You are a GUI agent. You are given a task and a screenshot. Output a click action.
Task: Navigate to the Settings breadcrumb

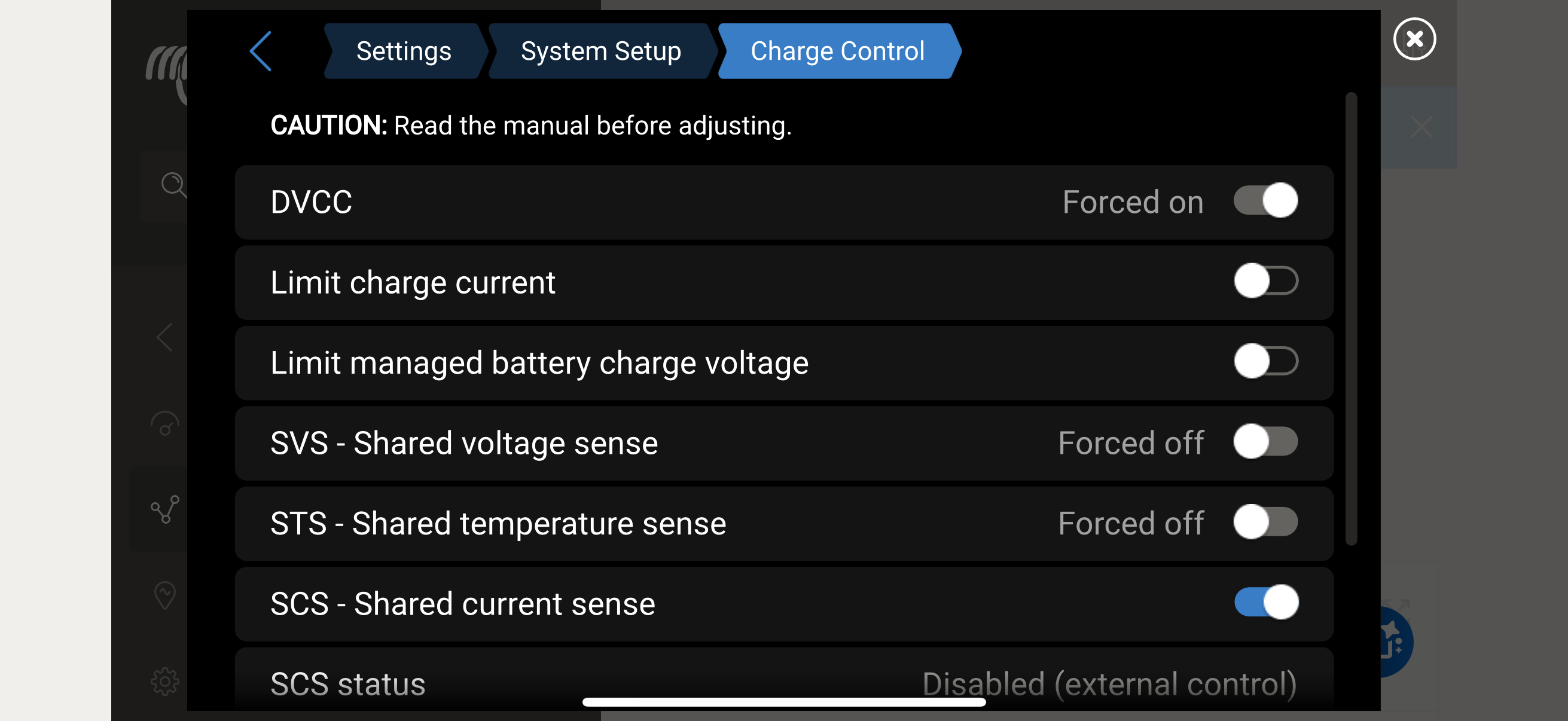(404, 51)
